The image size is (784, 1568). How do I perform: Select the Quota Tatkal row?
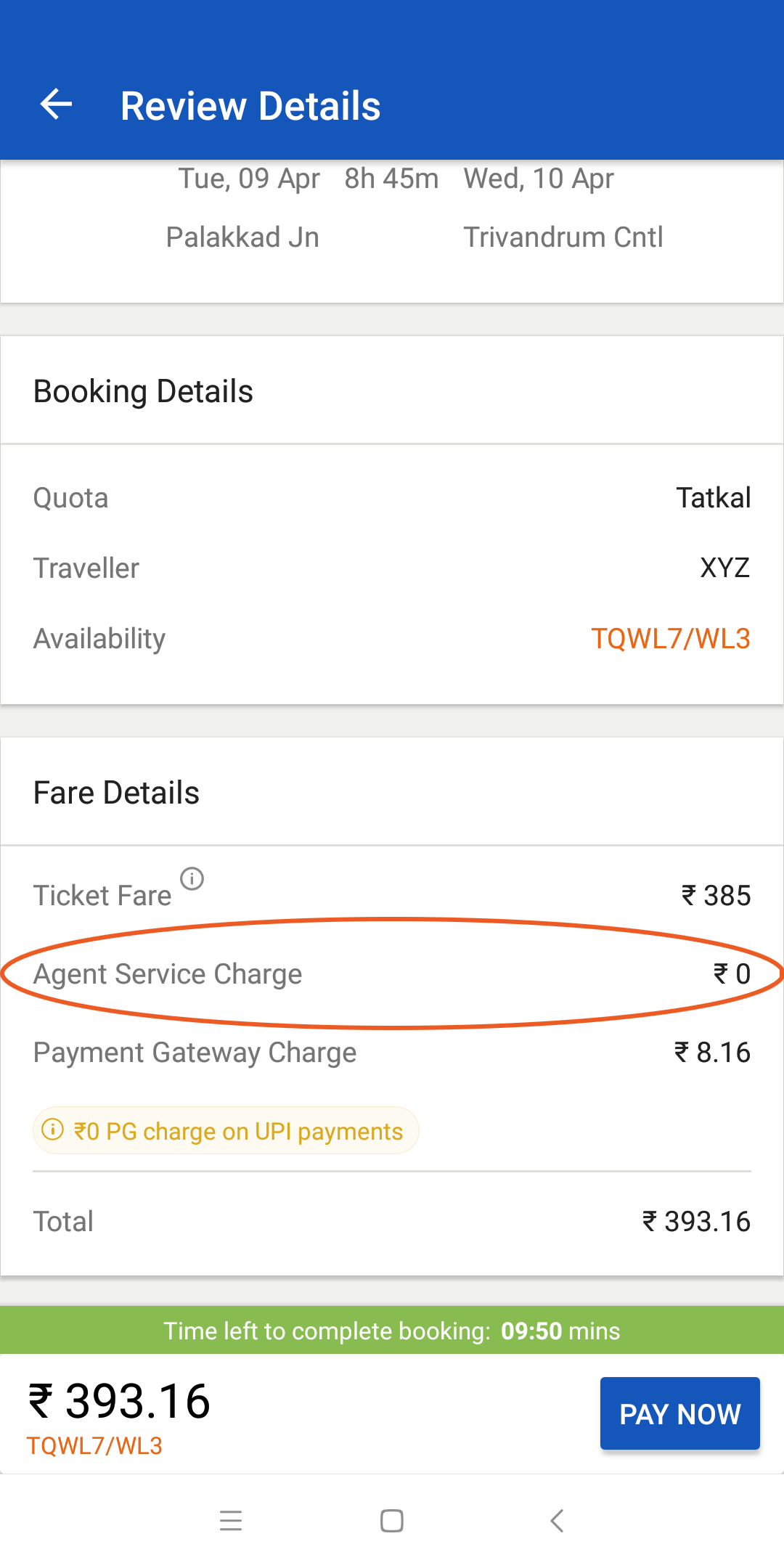(392, 498)
